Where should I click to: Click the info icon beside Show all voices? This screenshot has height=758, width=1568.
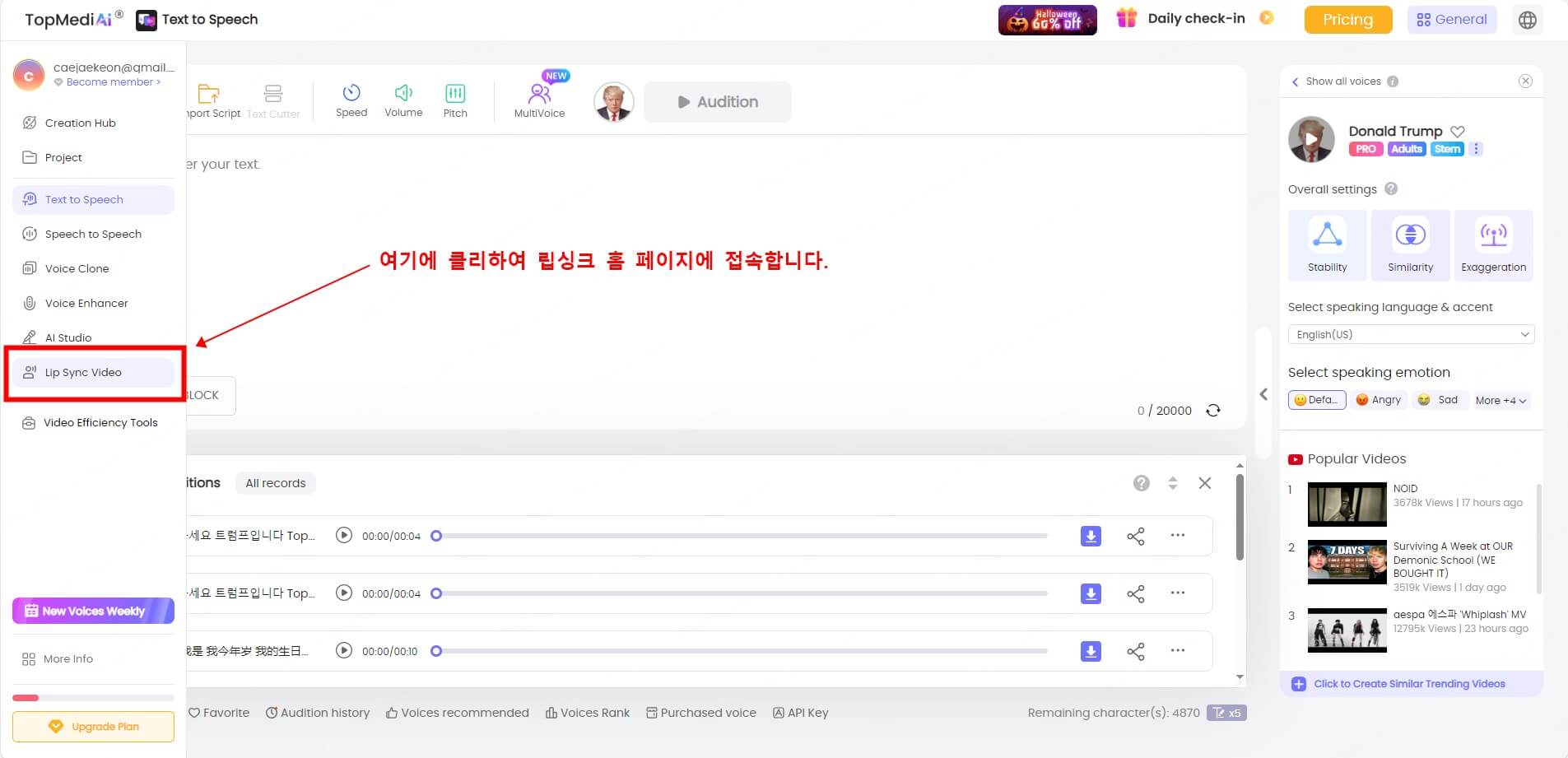(x=1393, y=81)
